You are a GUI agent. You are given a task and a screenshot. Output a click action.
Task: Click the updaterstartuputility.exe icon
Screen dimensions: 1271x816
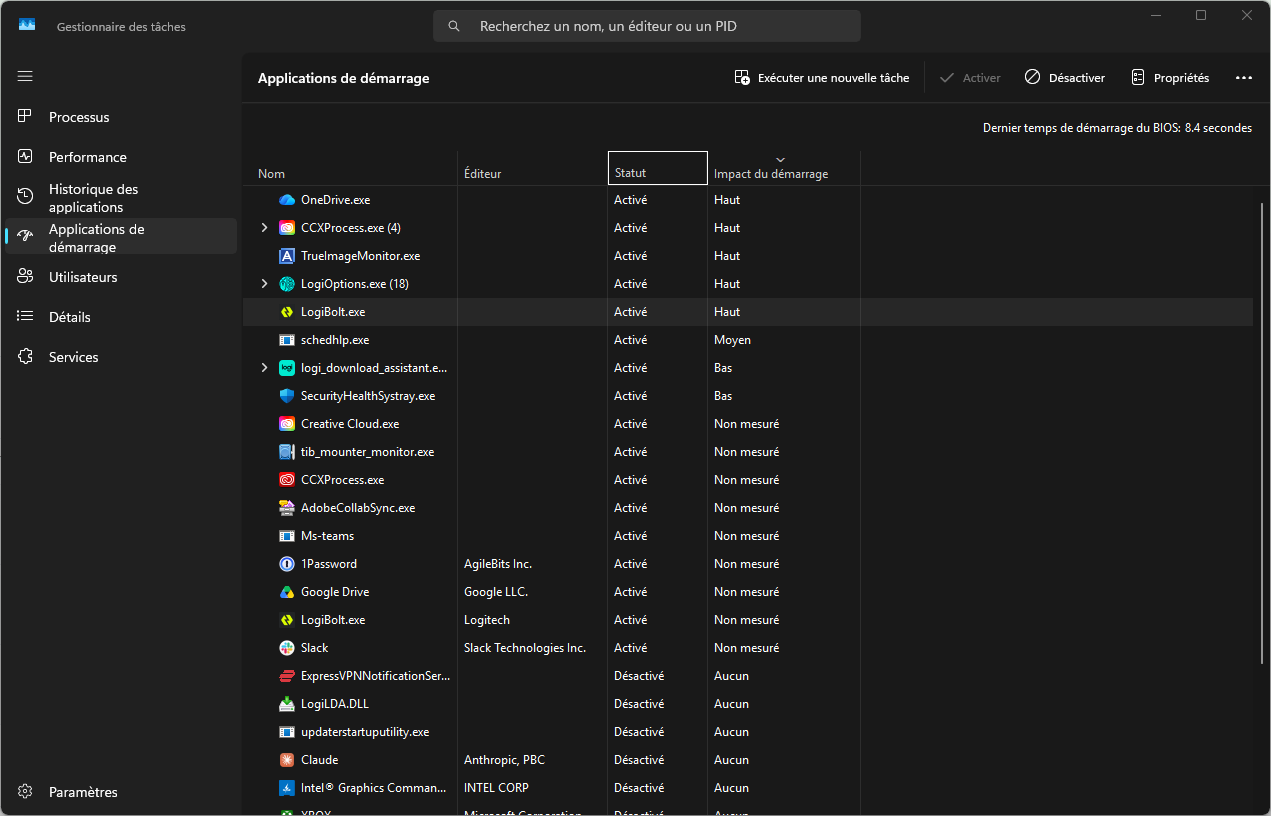(x=287, y=732)
